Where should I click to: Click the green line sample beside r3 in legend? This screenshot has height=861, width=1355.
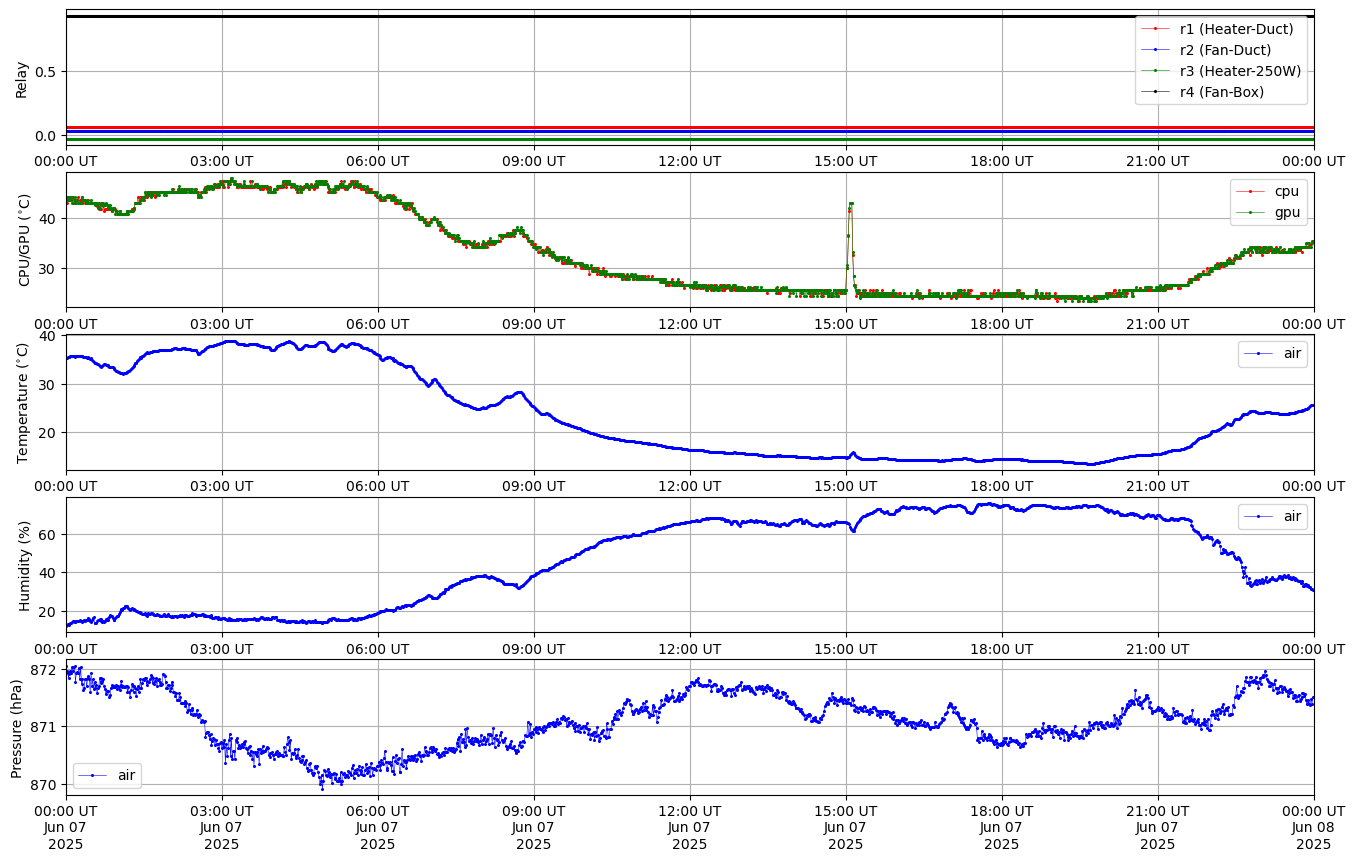1155,70
